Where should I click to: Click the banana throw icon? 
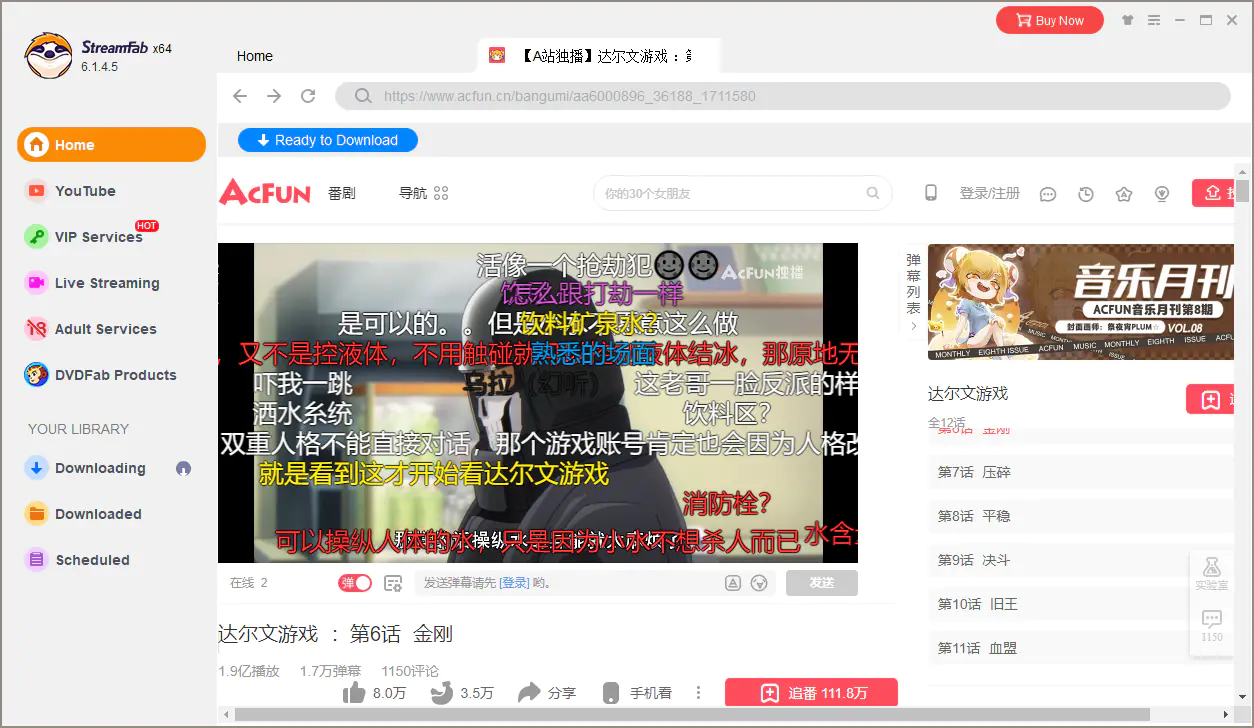(442, 692)
